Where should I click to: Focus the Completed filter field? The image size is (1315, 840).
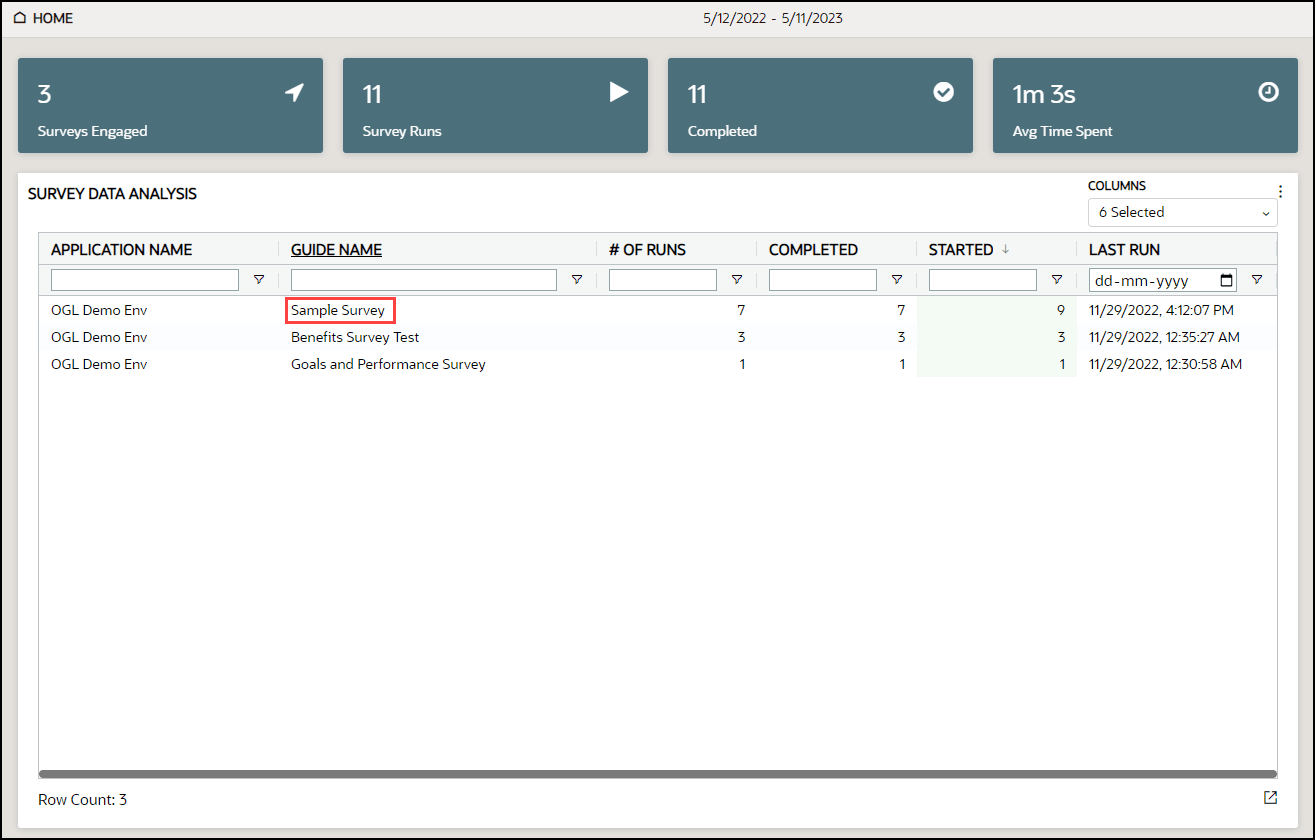click(x=823, y=280)
